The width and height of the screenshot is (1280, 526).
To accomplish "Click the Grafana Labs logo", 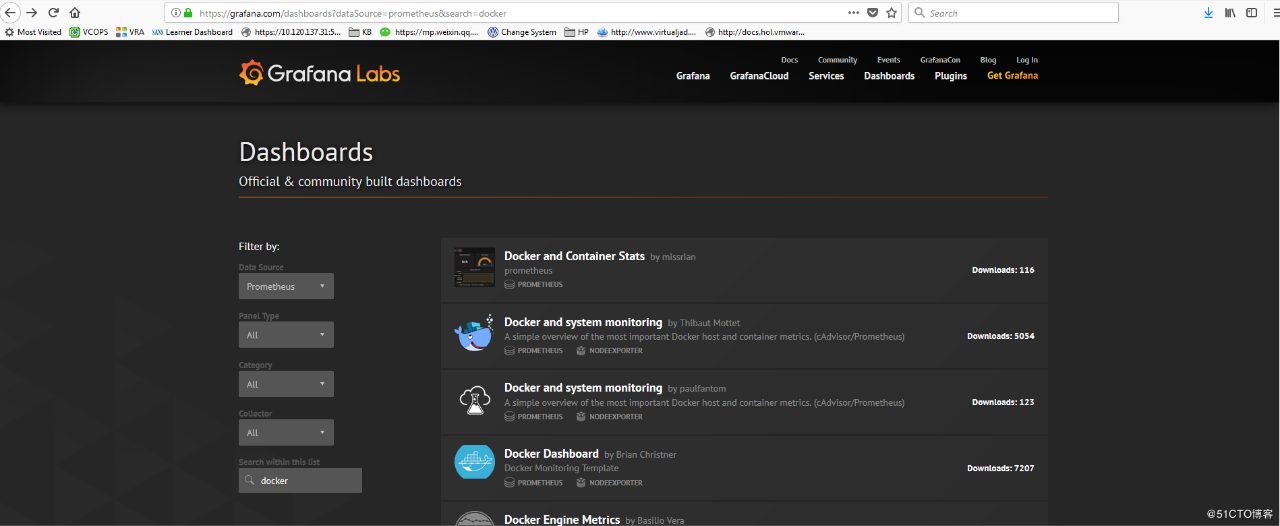I will pos(320,73).
